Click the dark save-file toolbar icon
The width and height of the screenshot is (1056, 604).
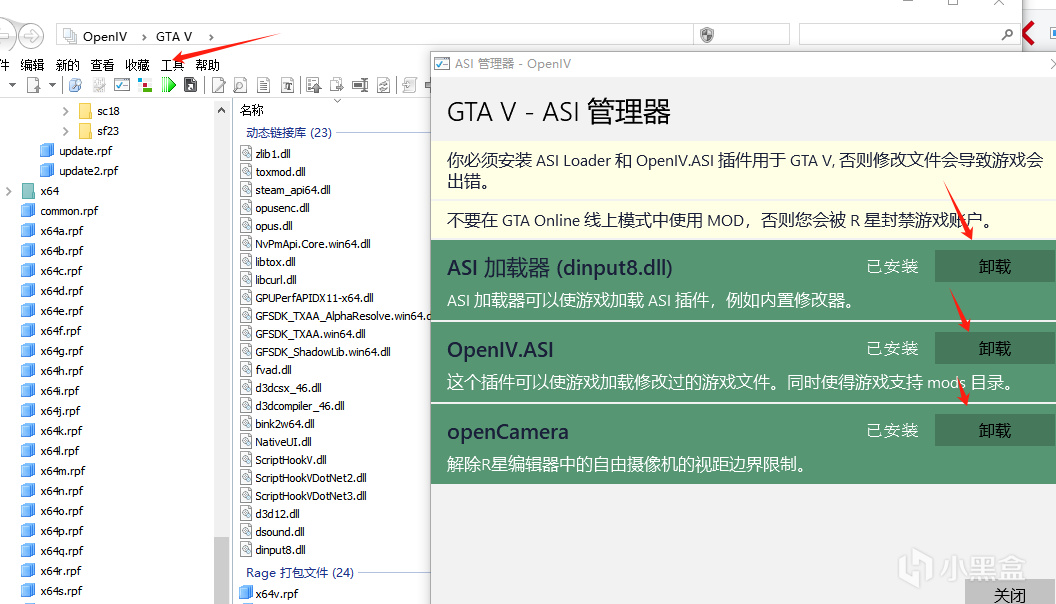point(191,85)
